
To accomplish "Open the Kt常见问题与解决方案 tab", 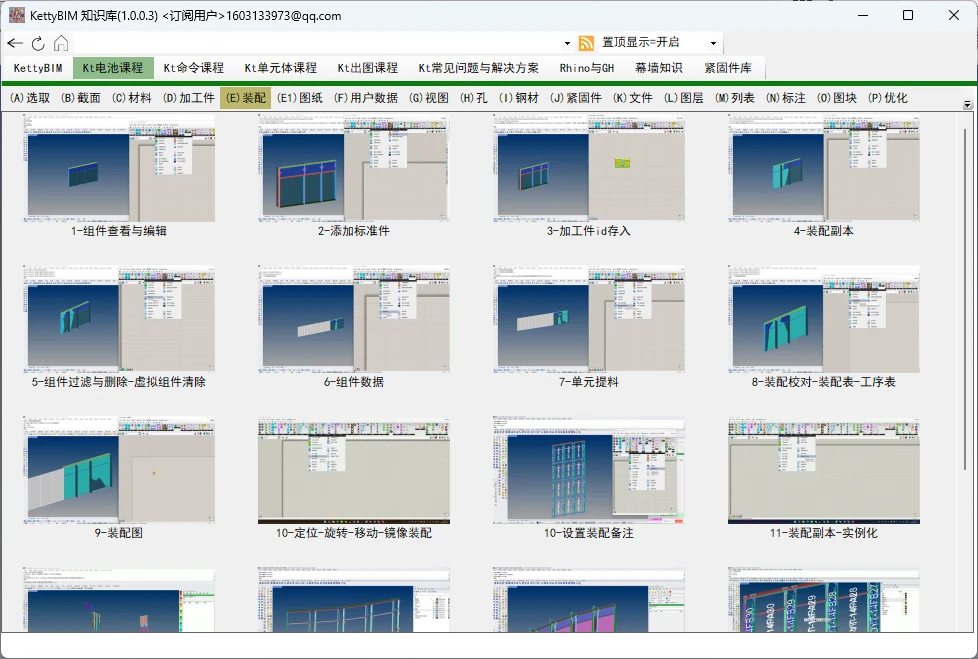I will click(x=478, y=68).
